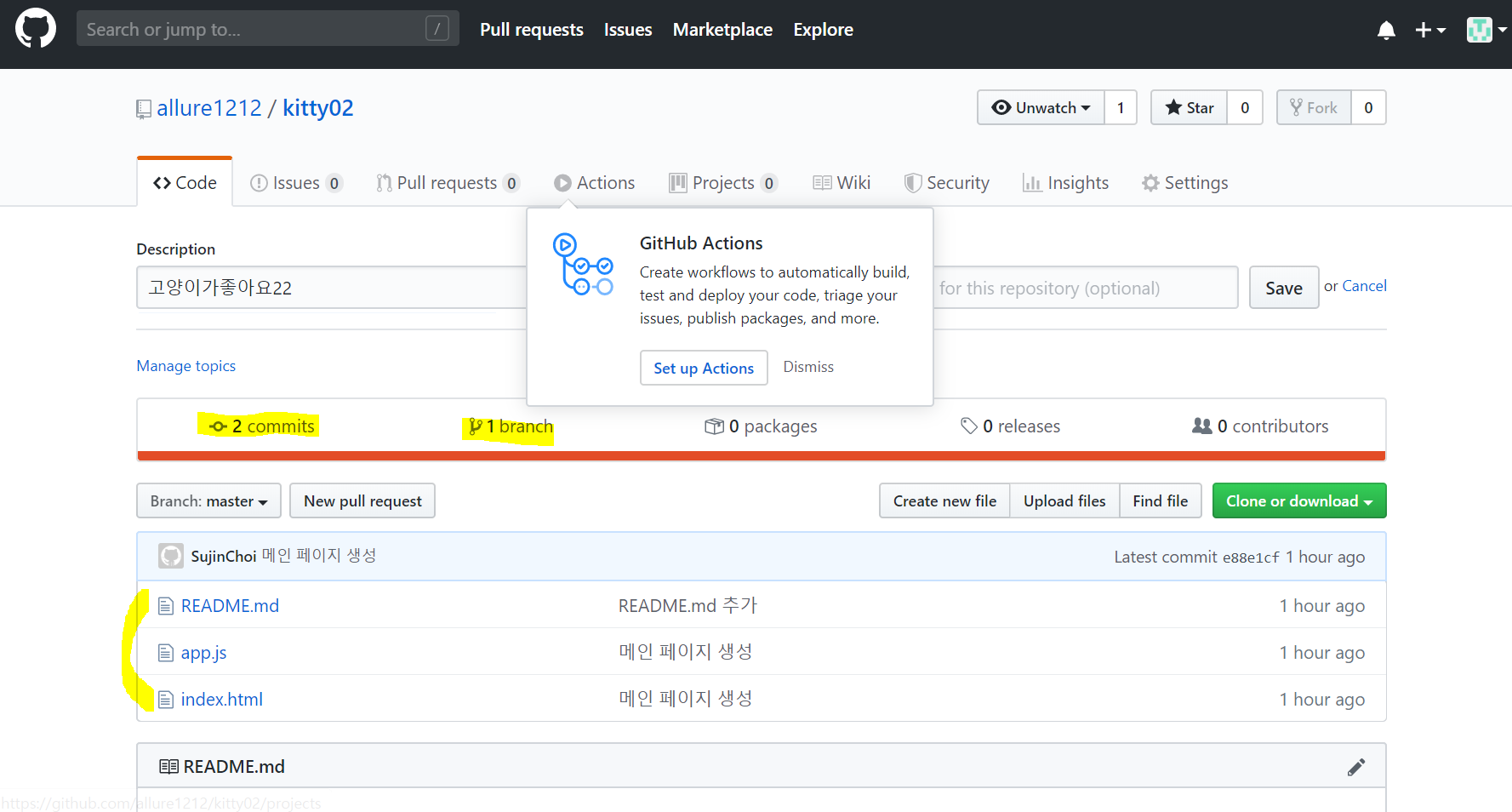
Task: View 0 contributors
Action: pyautogui.click(x=1260, y=426)
